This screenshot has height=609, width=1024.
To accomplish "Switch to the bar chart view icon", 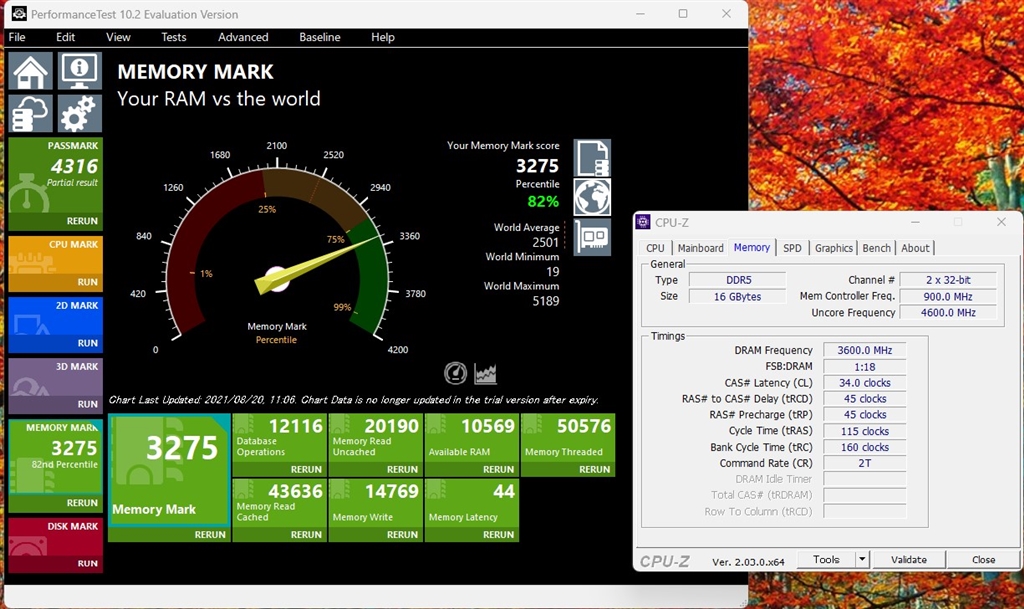I will 486,373.
